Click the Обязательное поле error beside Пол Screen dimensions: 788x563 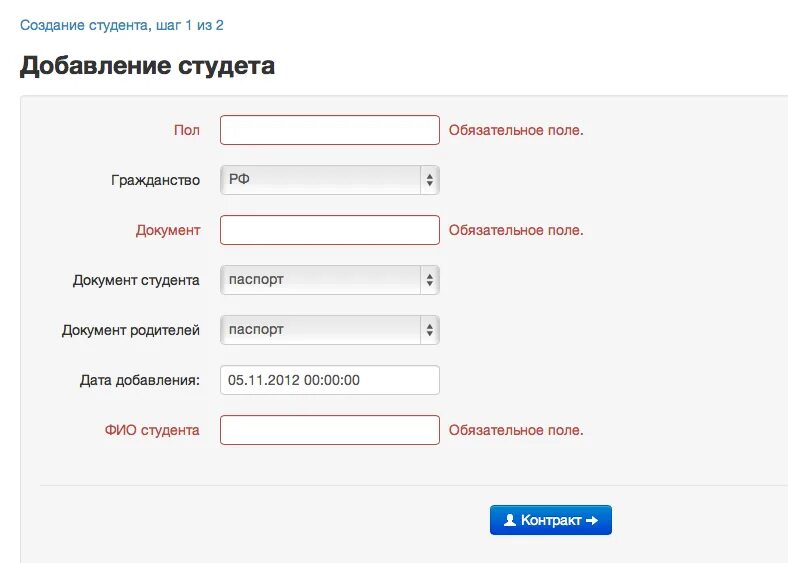pyautogui.click(x=516, y=130)
